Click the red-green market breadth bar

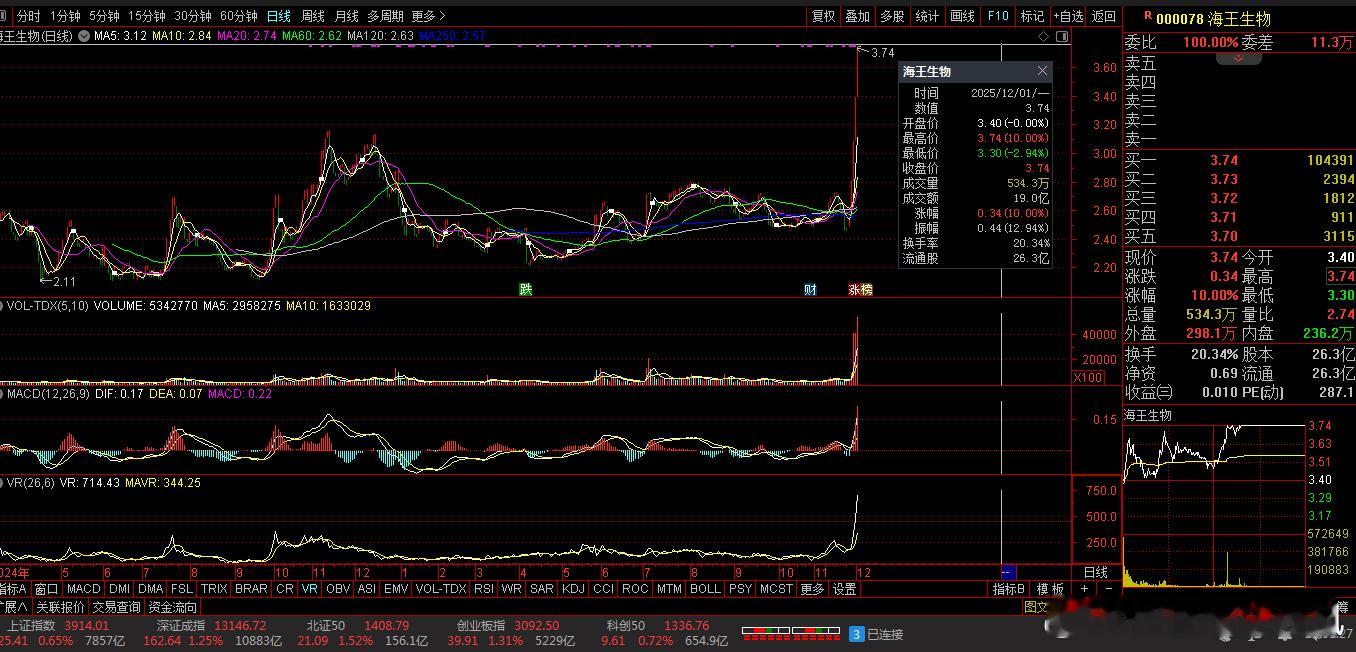click(x=790, y=633)
